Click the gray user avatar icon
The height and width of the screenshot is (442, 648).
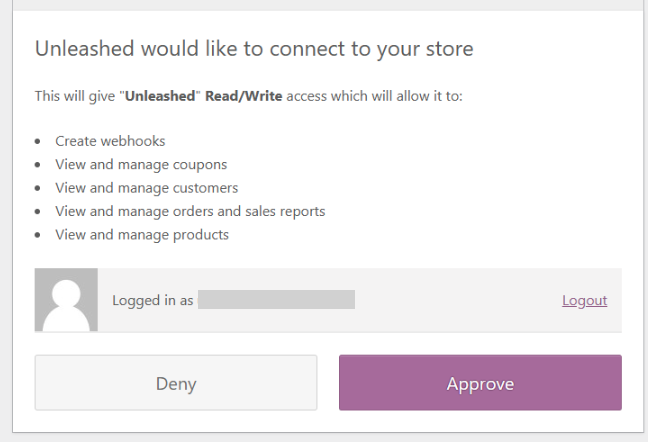[x=66, y=300]
